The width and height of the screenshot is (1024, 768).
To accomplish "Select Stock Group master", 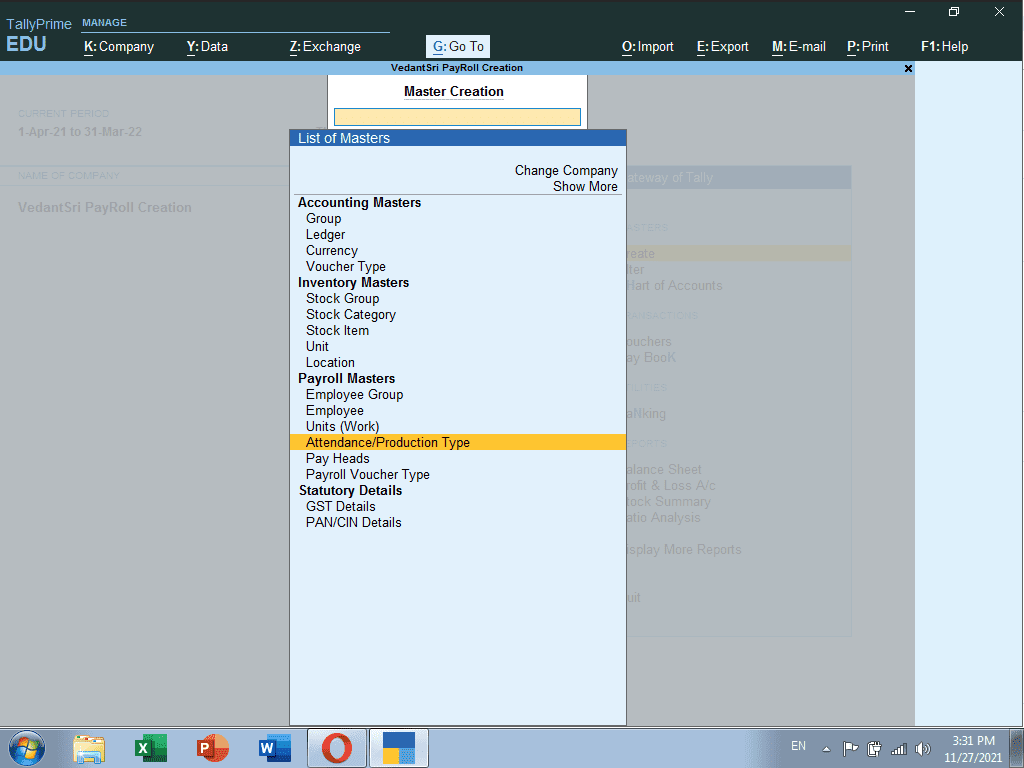I will coord(342,298).
